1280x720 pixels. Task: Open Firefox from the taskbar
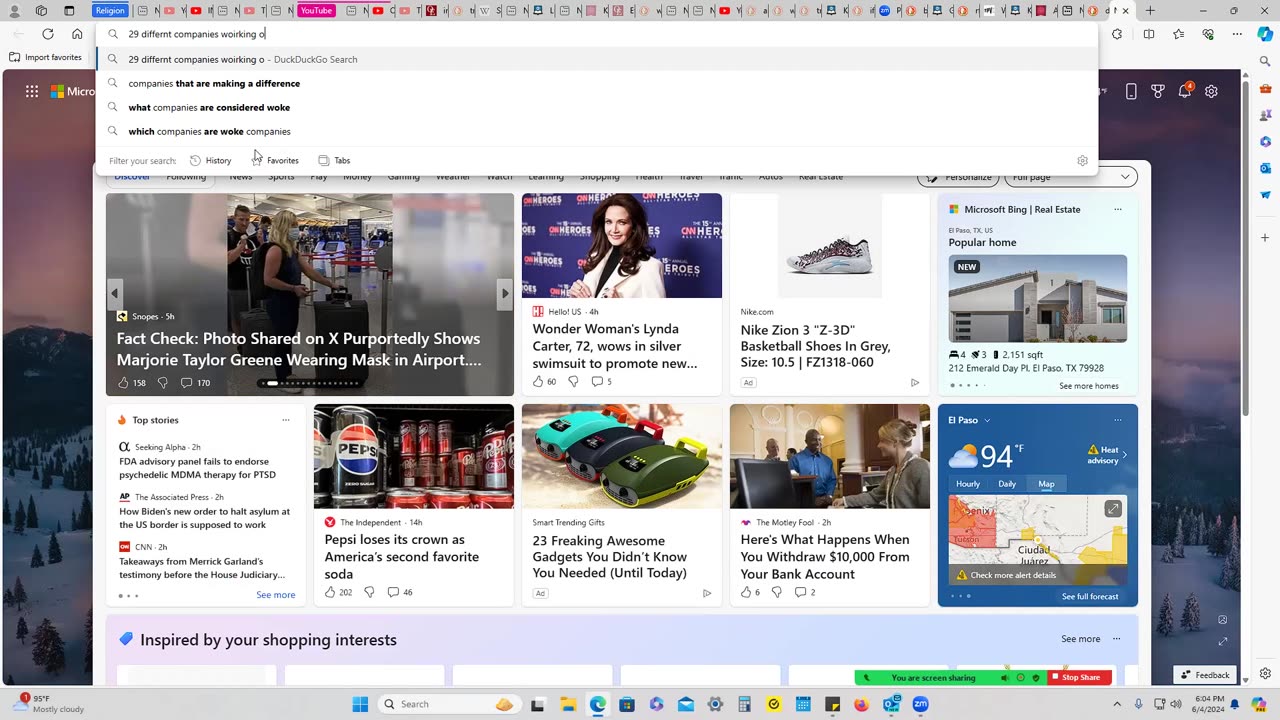(862, 704)
